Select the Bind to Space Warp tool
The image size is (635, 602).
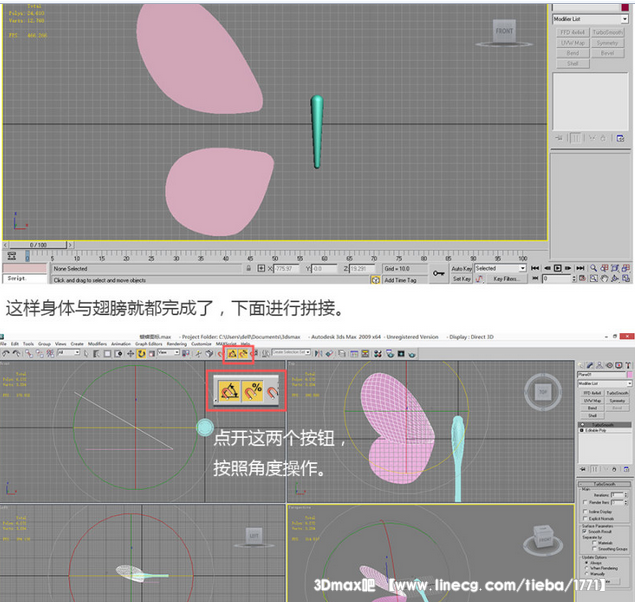[50, 353]
